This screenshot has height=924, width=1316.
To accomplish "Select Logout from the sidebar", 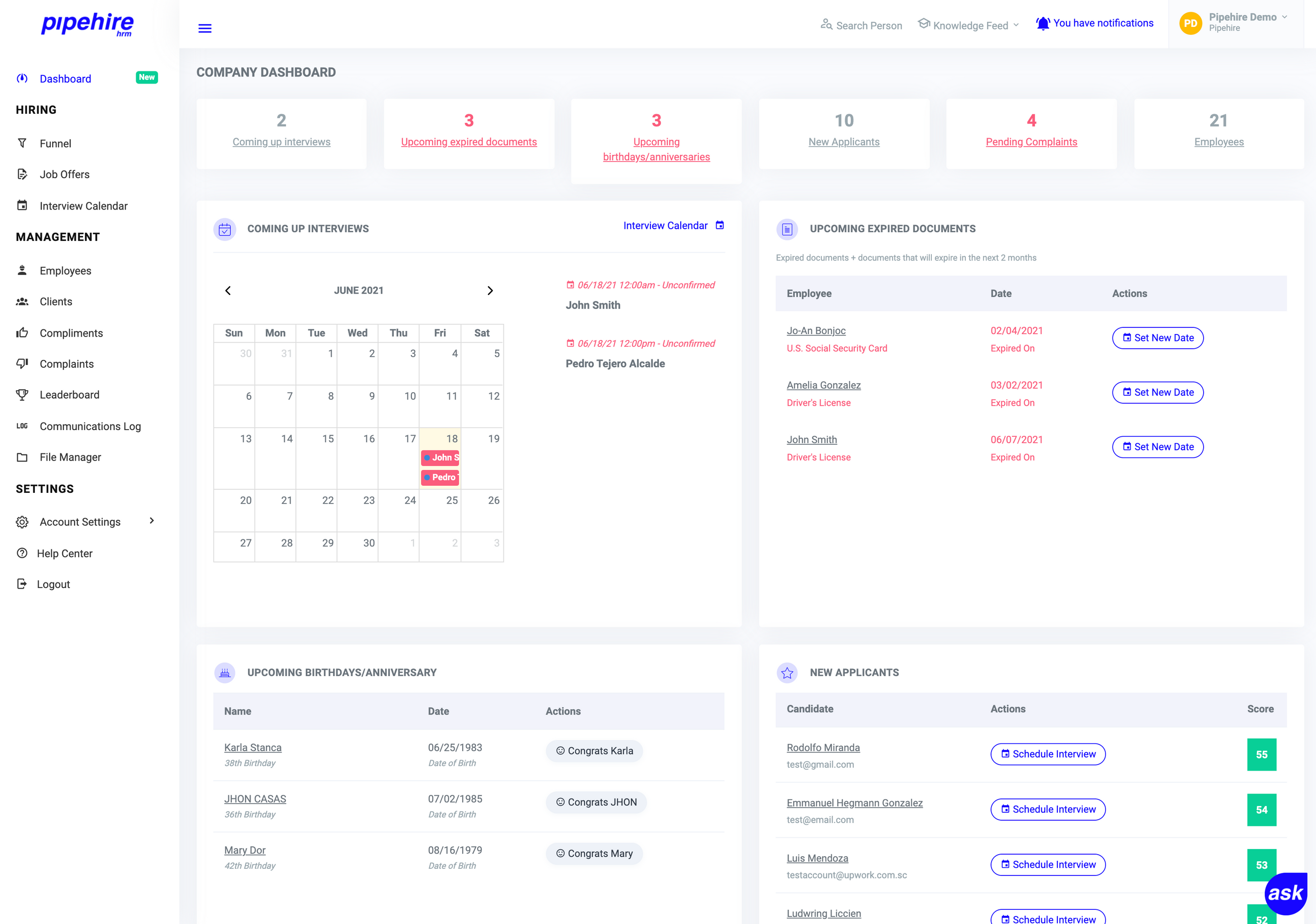I will (x=53, y=583).
